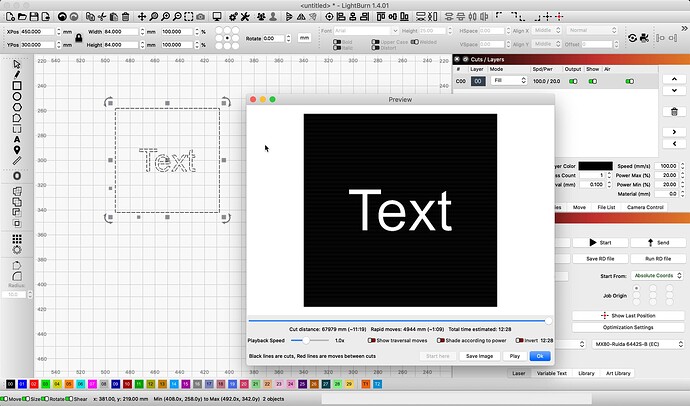Click the red laser position crosshair icon

coord(559,17)
